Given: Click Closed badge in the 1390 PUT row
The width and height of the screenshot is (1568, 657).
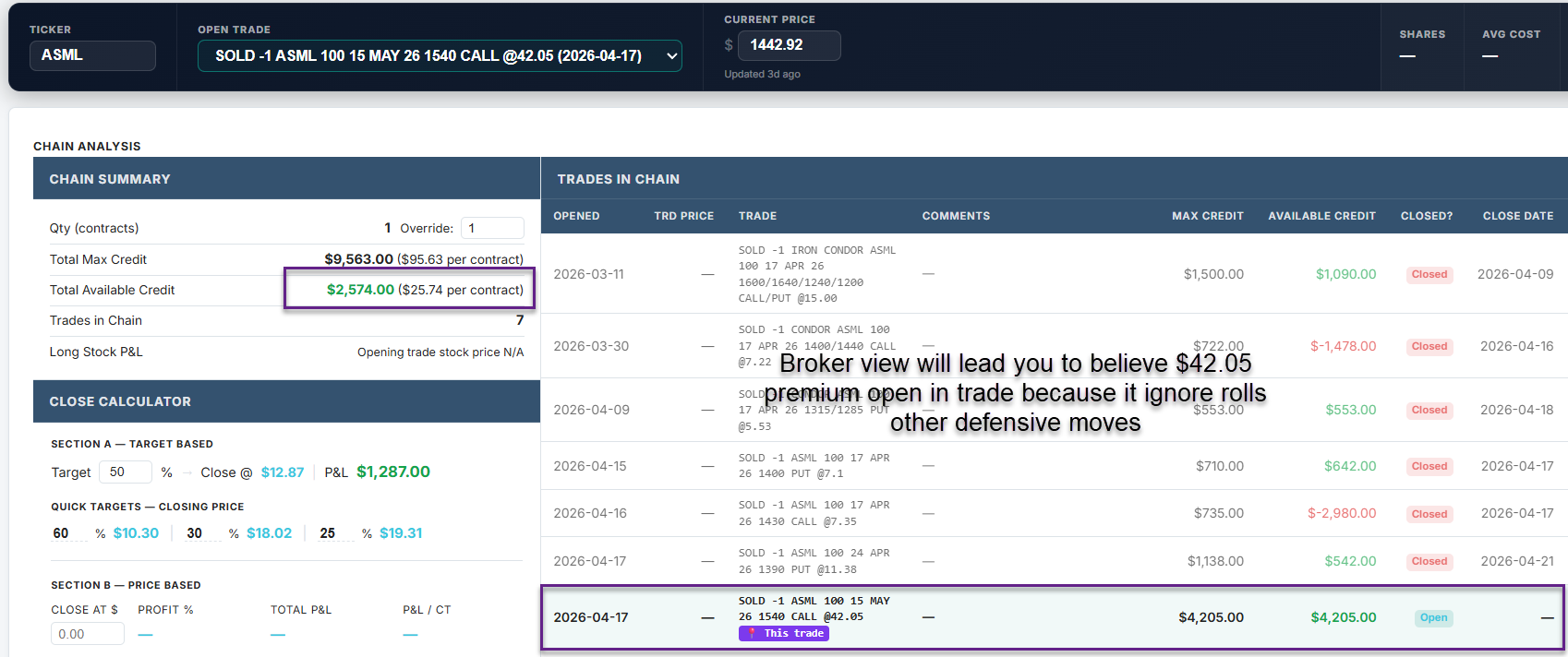Looking at the screenshot, I should click(x=1429, y=562).
